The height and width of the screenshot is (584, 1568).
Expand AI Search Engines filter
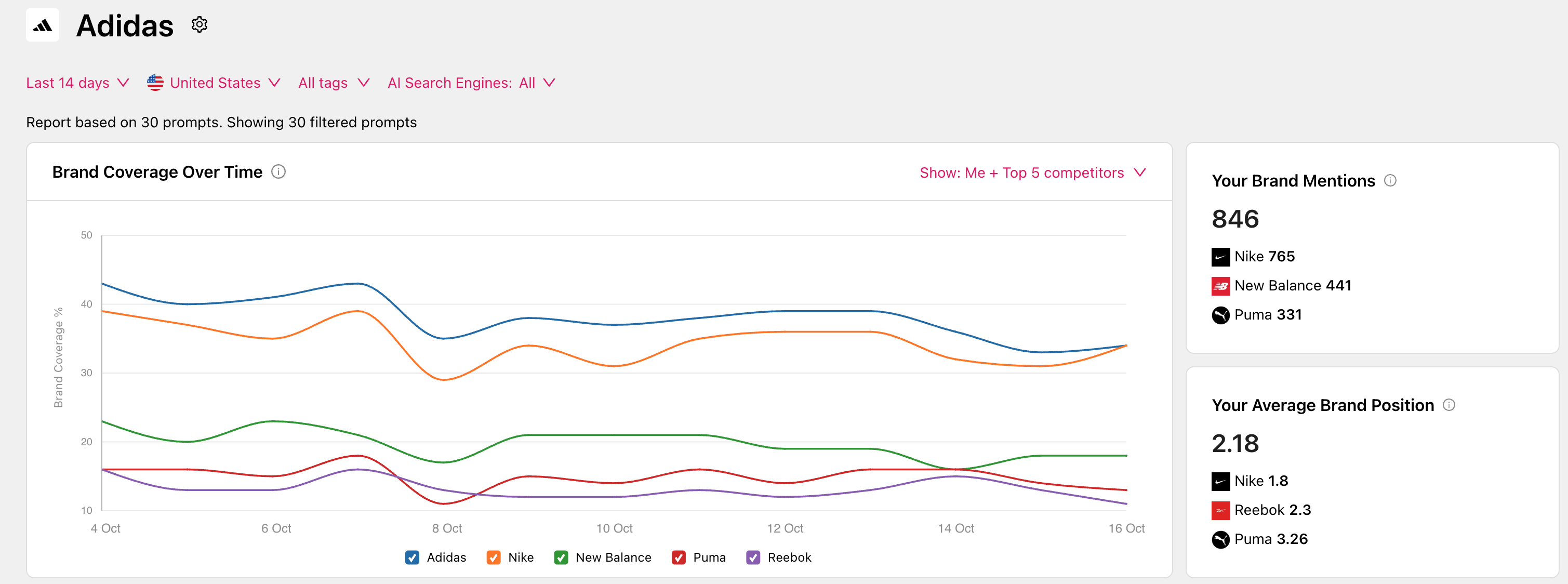click(471, 83)
